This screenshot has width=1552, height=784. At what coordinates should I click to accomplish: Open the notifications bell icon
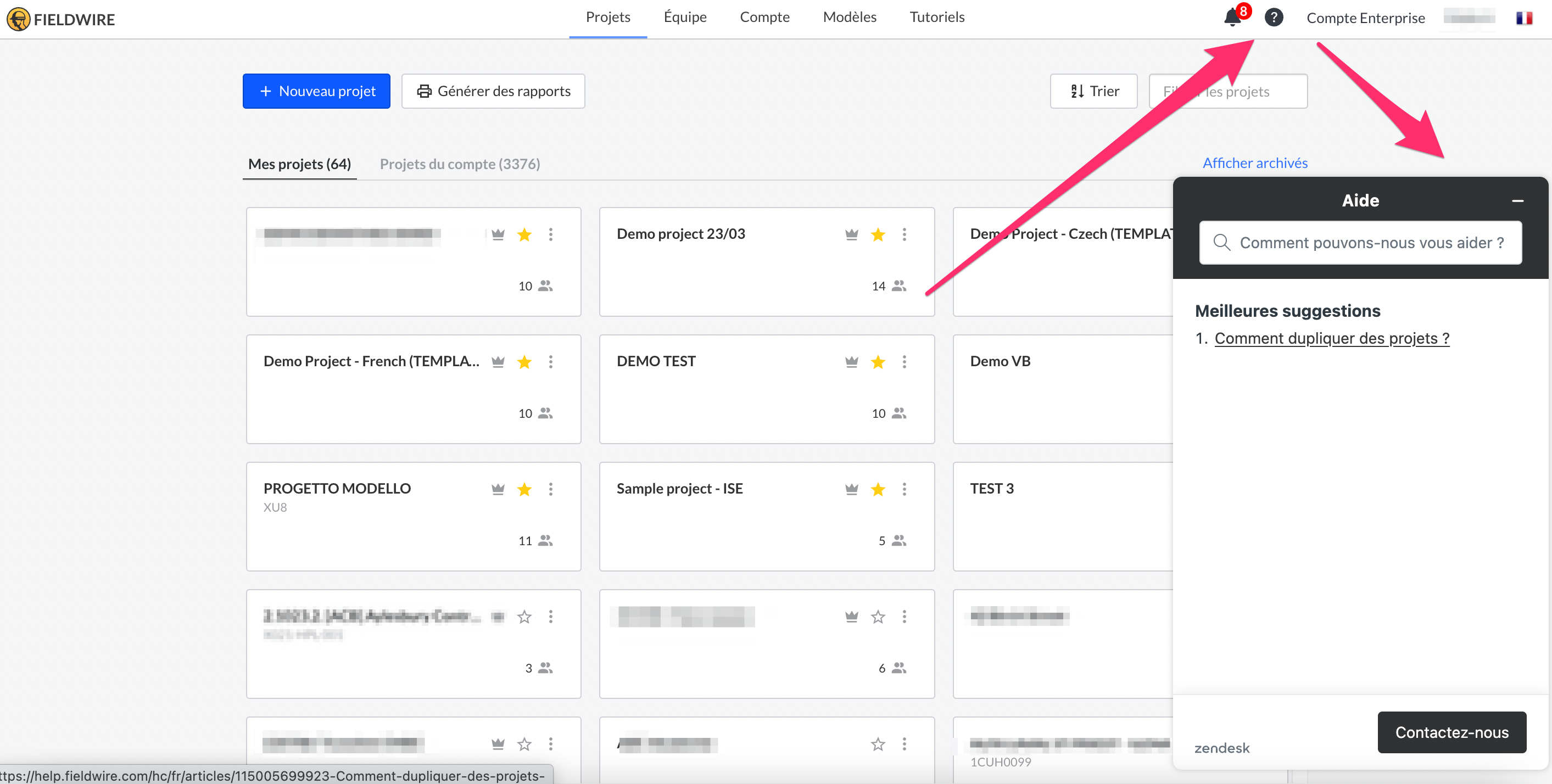click(x=1233, y=18)
